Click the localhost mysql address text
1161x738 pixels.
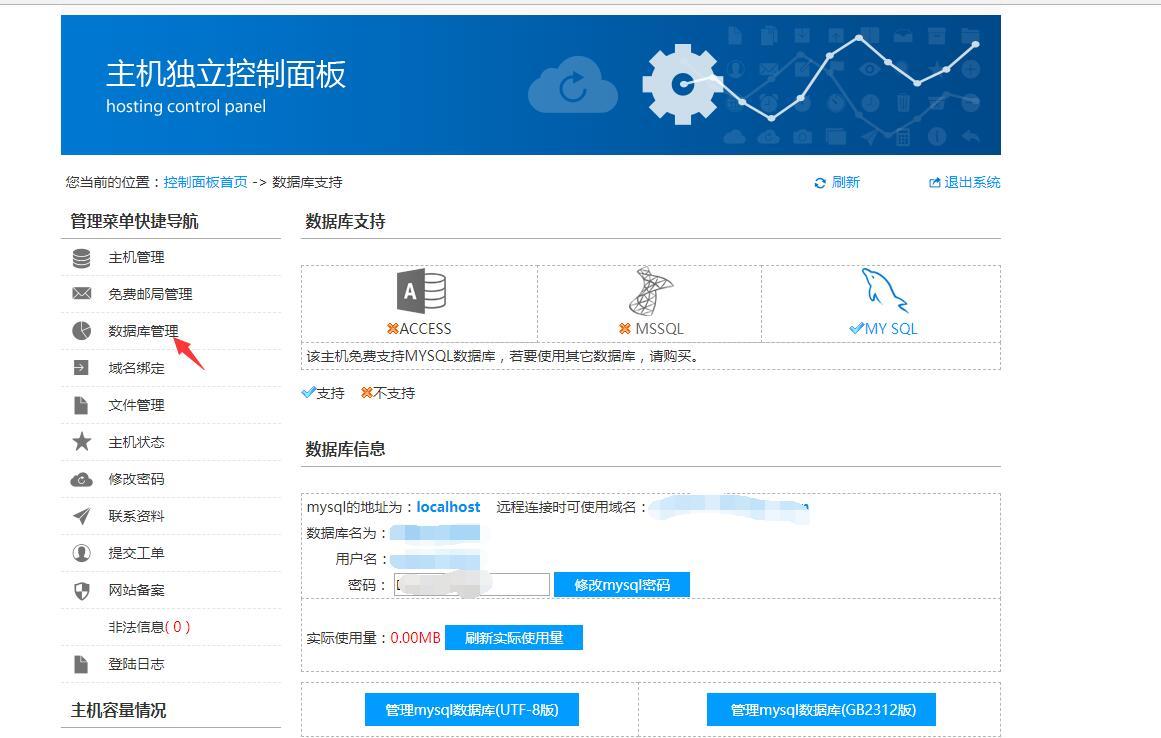448,507
